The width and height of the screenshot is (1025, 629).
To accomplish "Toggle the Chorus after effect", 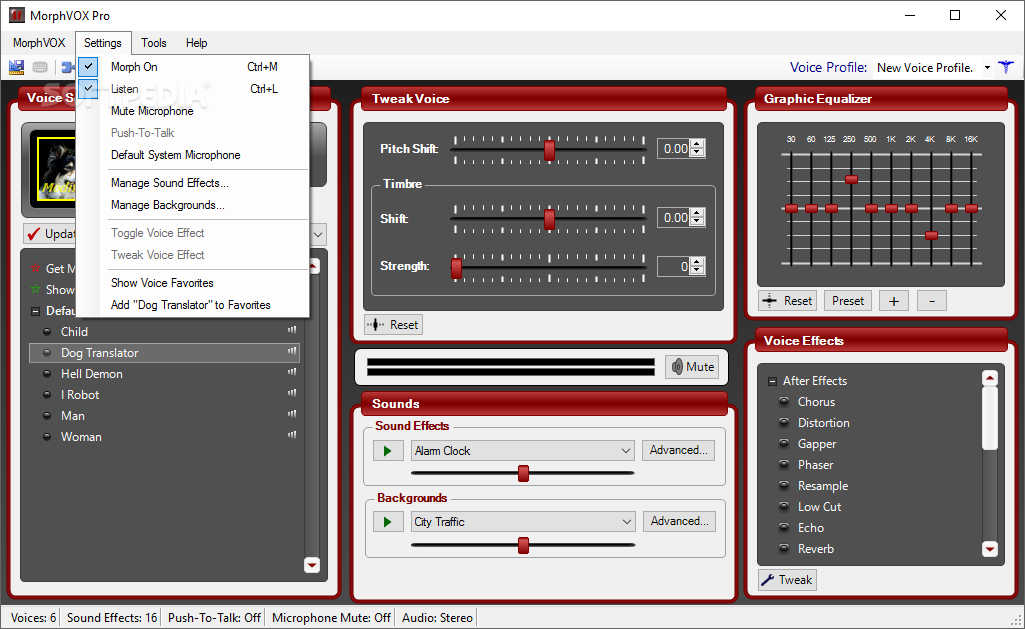I will click(x=784, y=401).
